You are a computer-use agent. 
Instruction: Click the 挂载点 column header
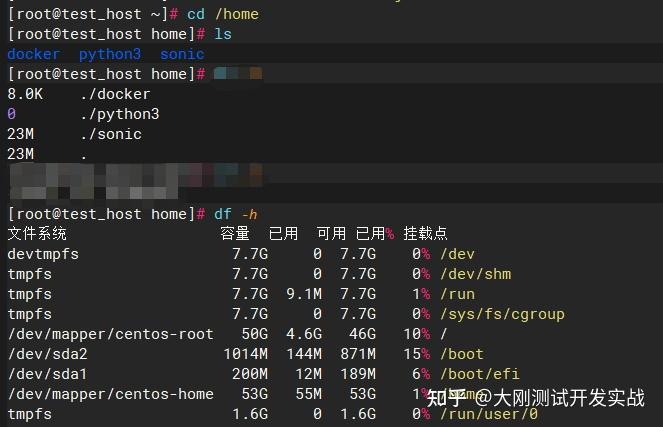click(425, 233)
